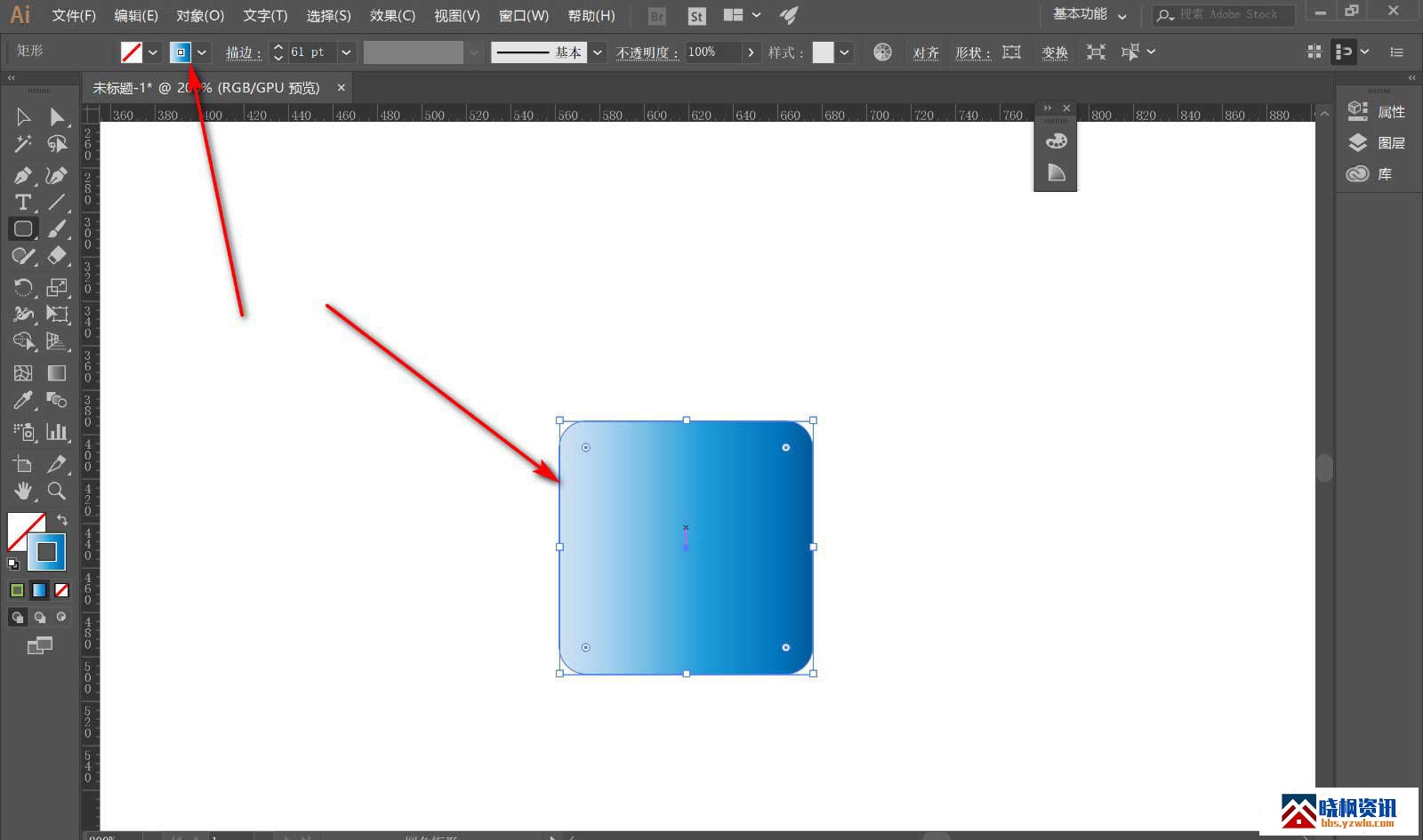
Task: Pick the Eyedropper tool in the toolbox
Action: [23, 401]
